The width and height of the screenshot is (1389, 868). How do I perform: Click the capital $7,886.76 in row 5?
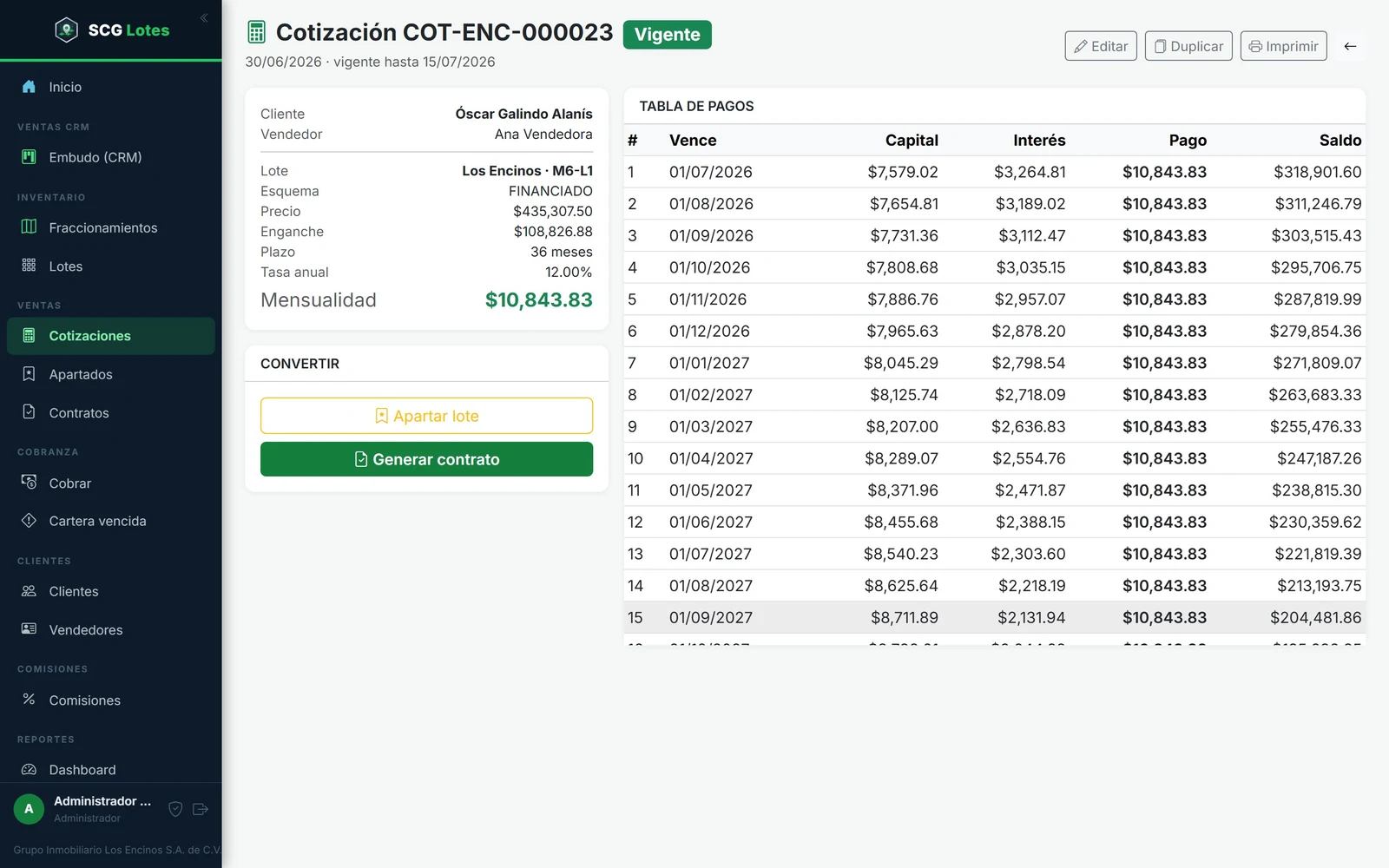click(x=903, y=299)
